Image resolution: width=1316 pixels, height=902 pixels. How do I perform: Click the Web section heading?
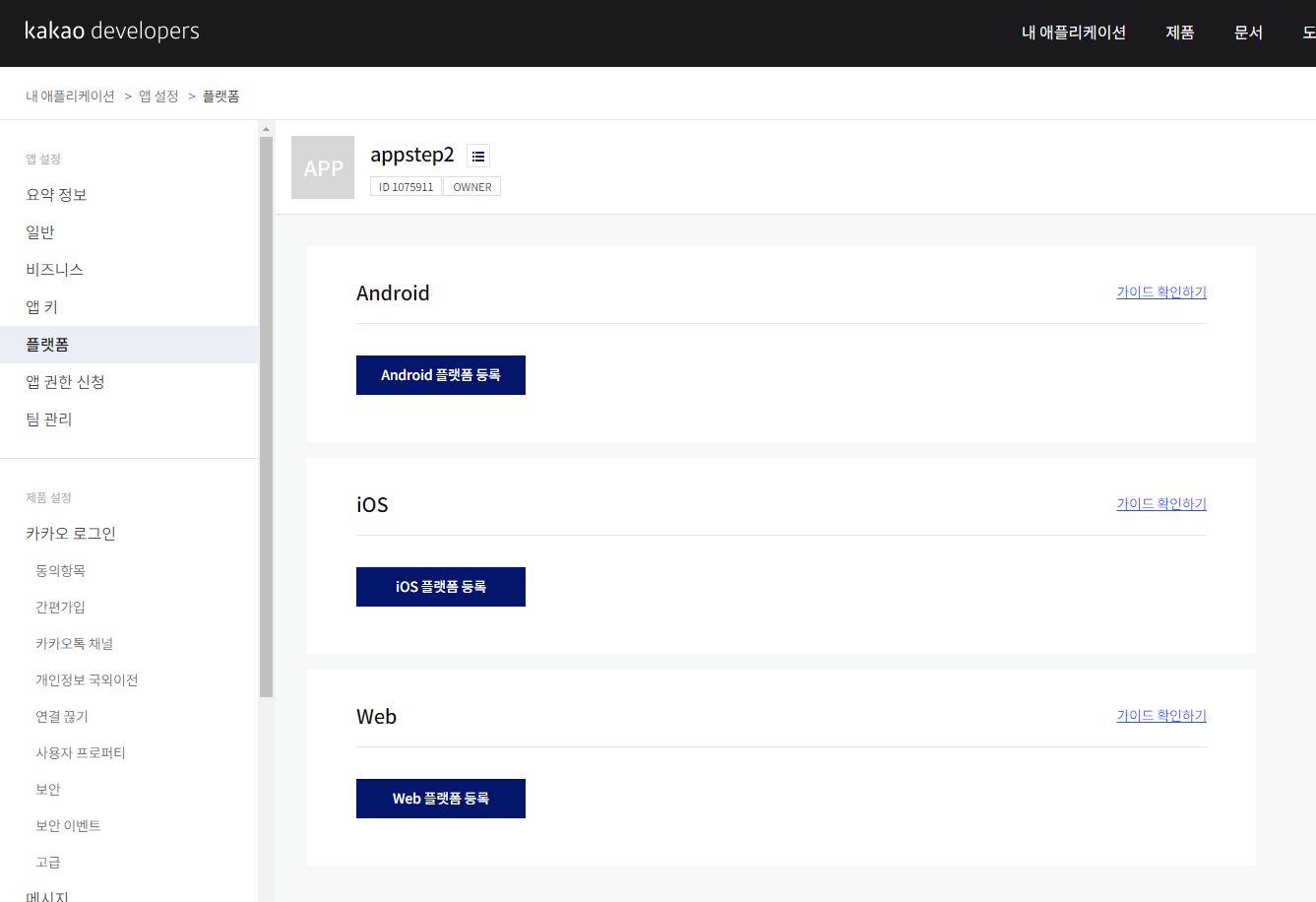[376, 717]
